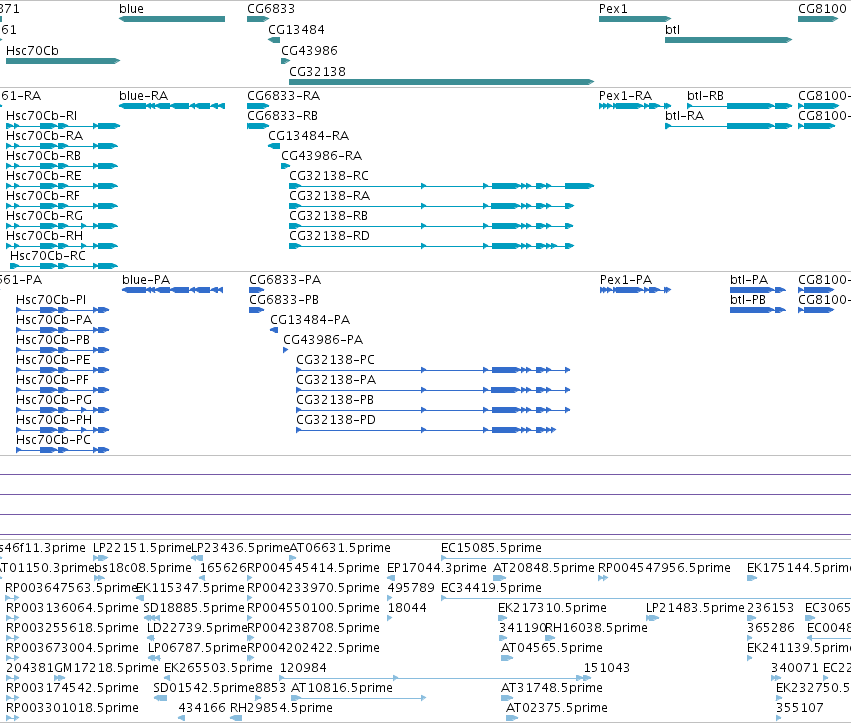Select EST RH16038.5prime

(596, 628)
